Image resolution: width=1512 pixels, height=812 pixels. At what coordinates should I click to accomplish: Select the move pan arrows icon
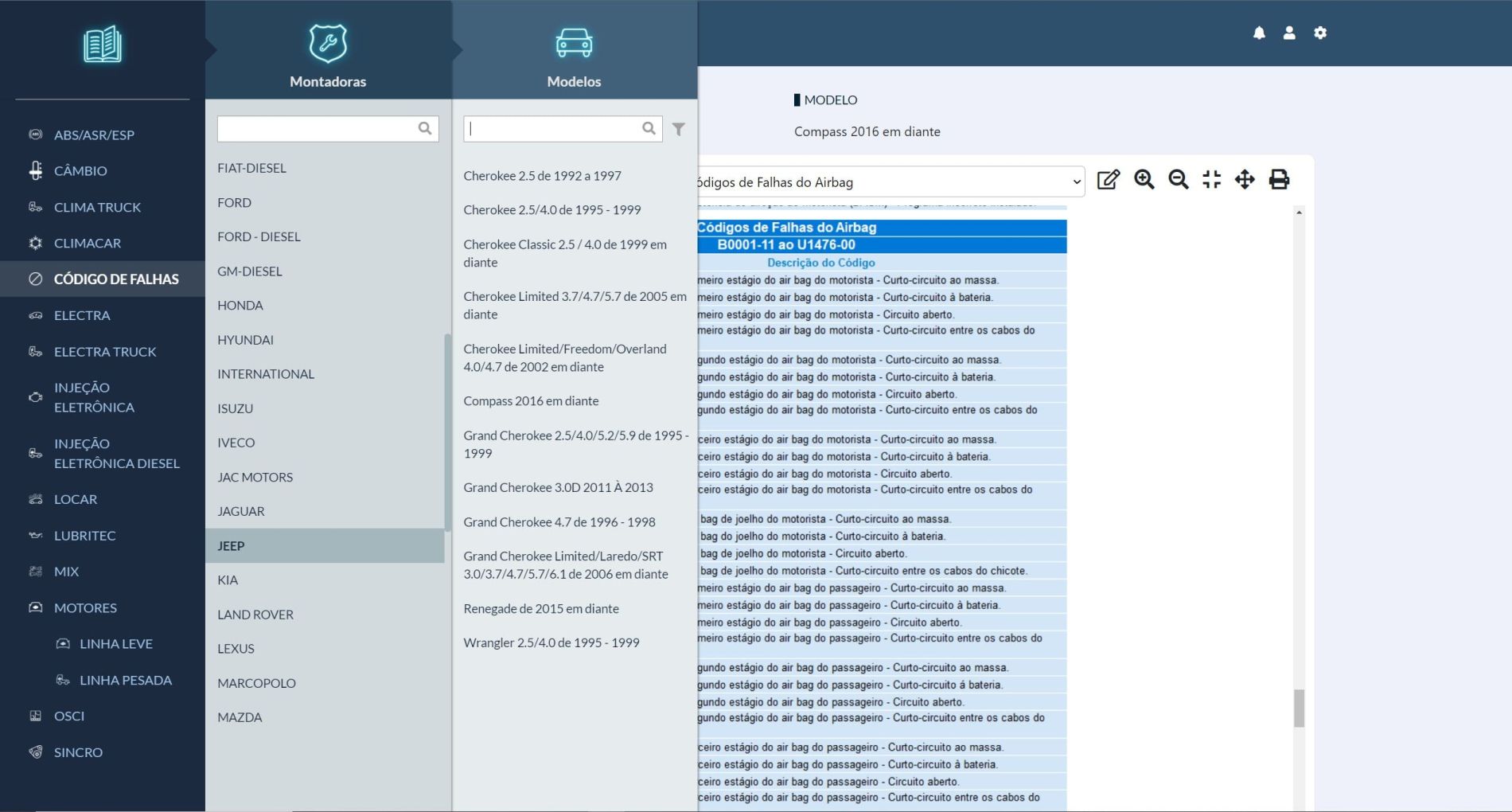click(x=1245, y=180)
